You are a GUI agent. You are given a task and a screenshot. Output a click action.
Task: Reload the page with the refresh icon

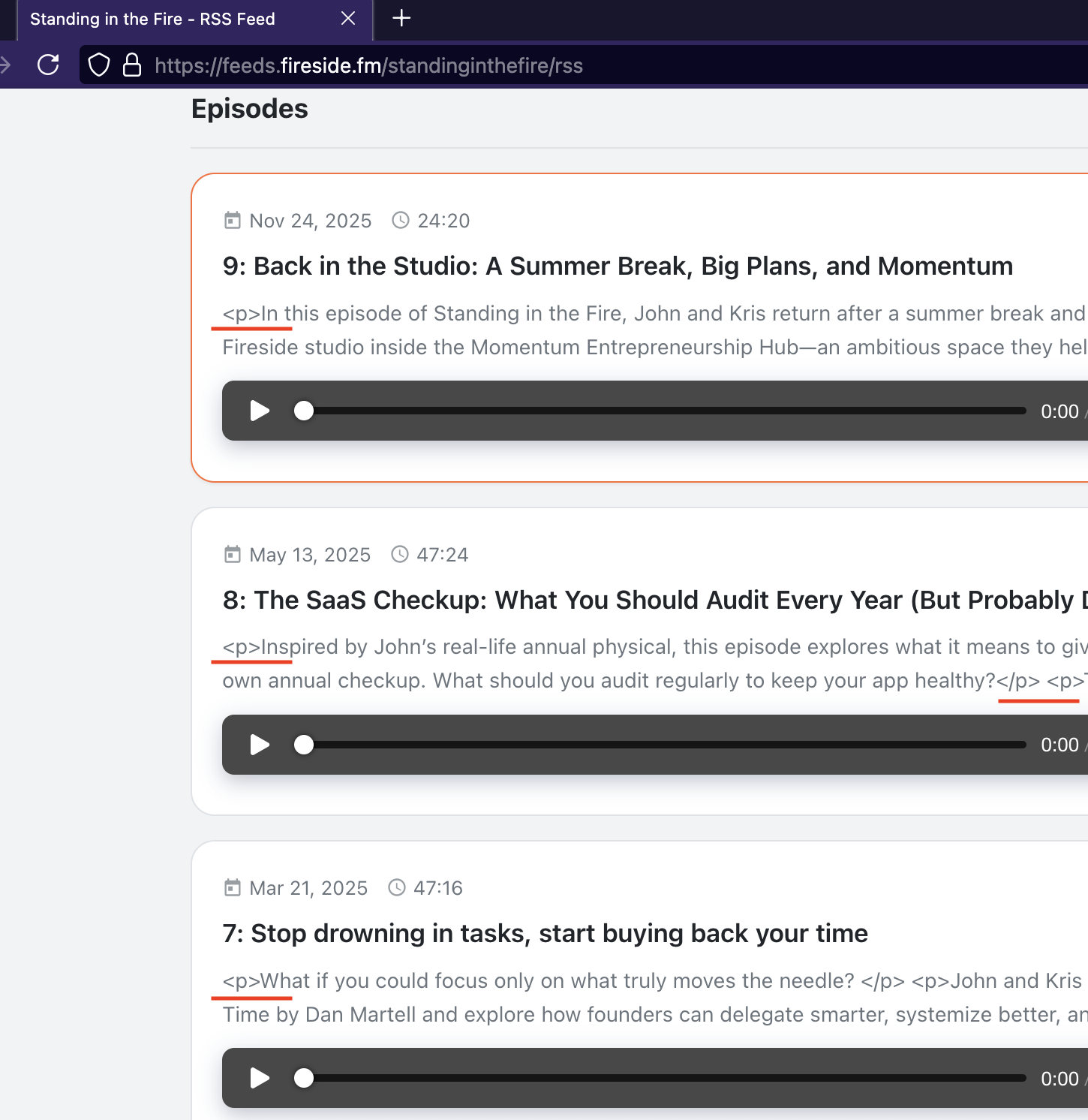[x=48, y=65]
